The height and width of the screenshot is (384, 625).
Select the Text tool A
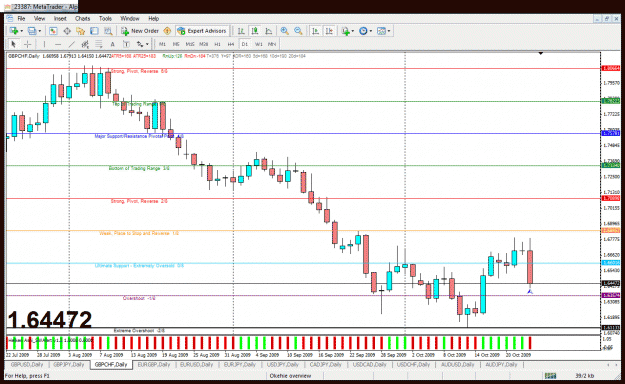pyautogui.click(x=112, y=44)
